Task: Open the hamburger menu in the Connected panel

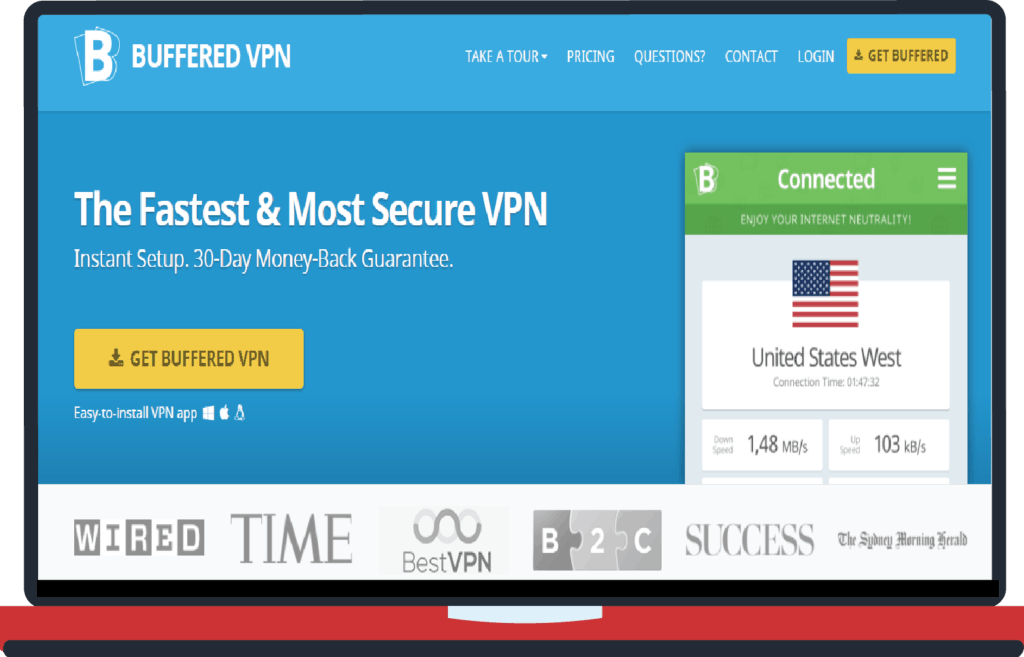Action: [x=946, y=178]
